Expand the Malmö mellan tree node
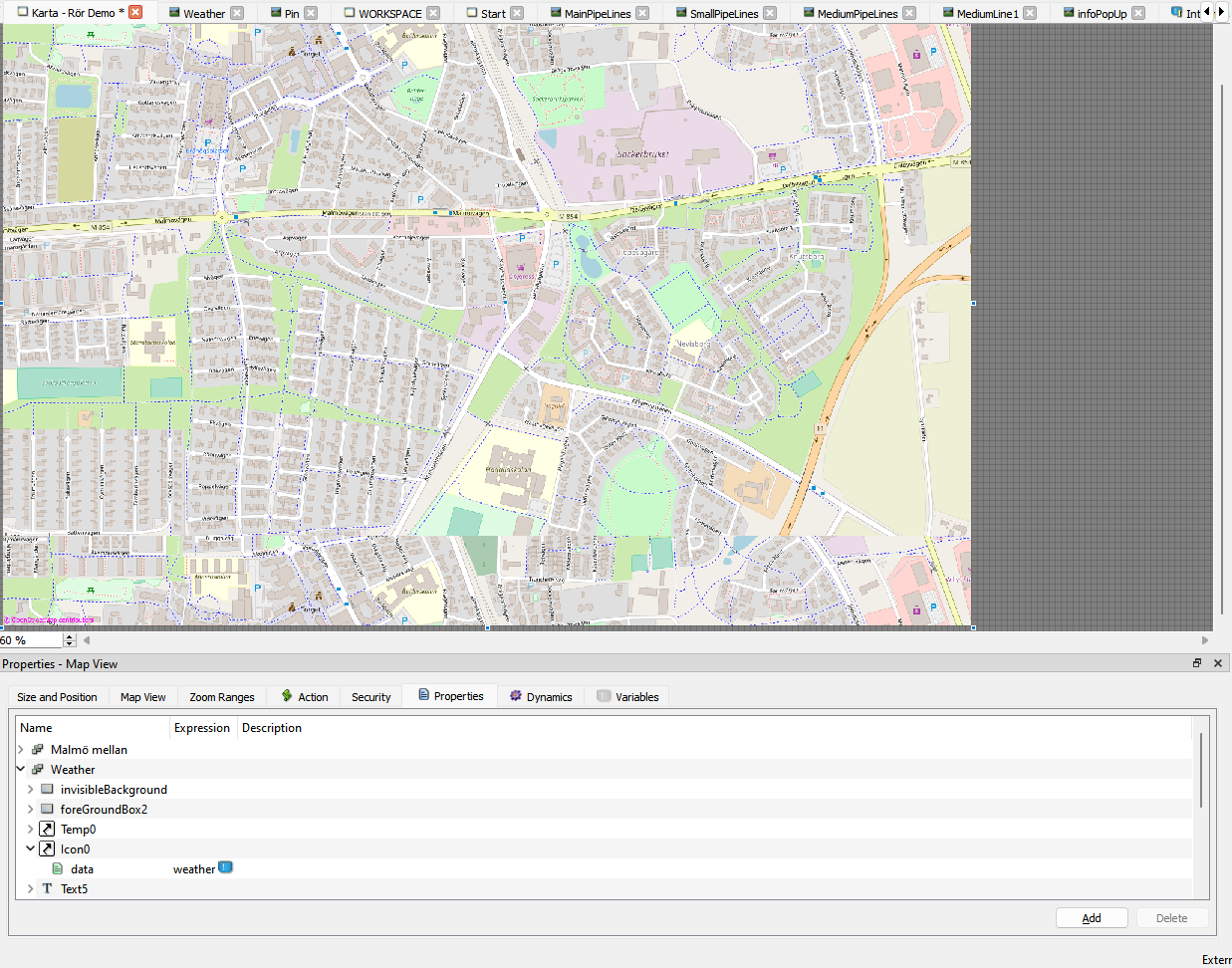The height and width of the screenshot is (968, 1232). (21, 750)
